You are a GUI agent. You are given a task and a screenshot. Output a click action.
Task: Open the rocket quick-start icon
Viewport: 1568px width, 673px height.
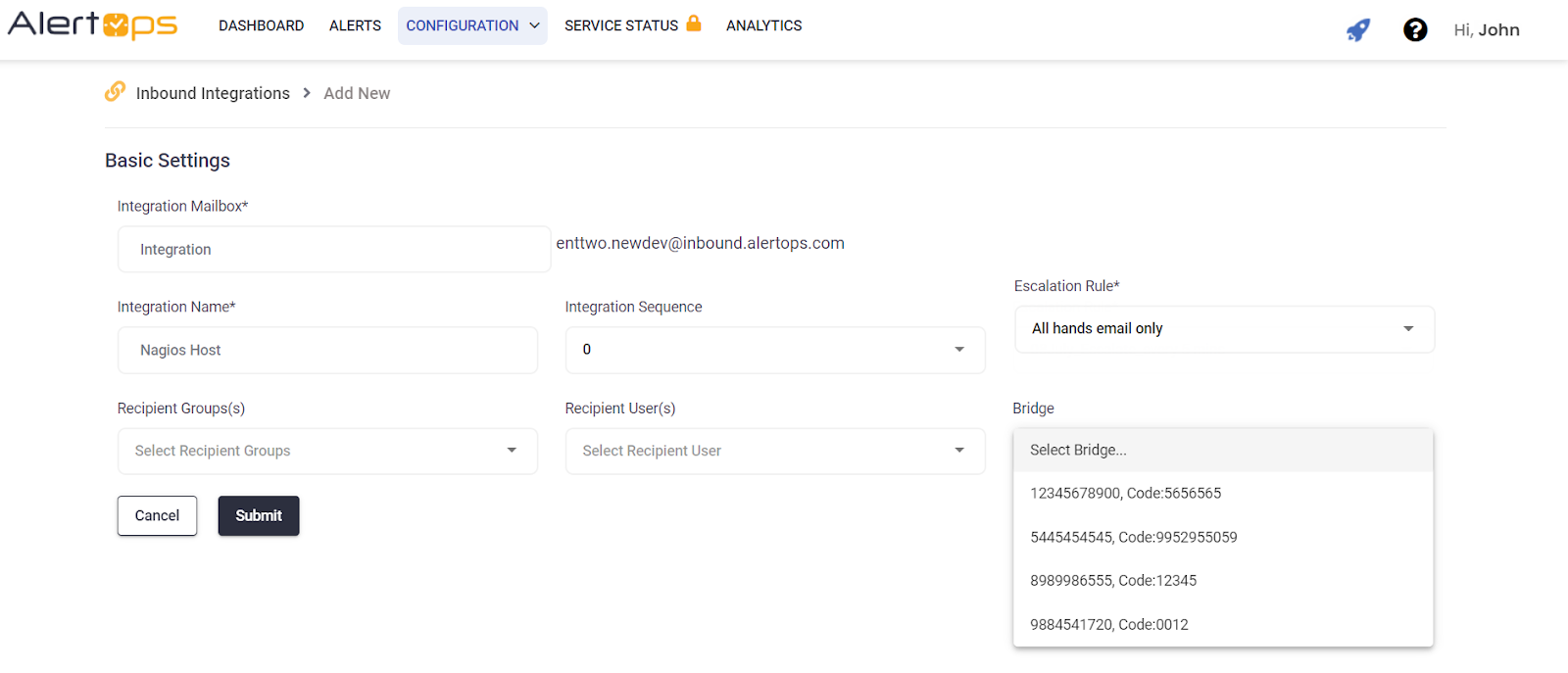pos(1358,30)
